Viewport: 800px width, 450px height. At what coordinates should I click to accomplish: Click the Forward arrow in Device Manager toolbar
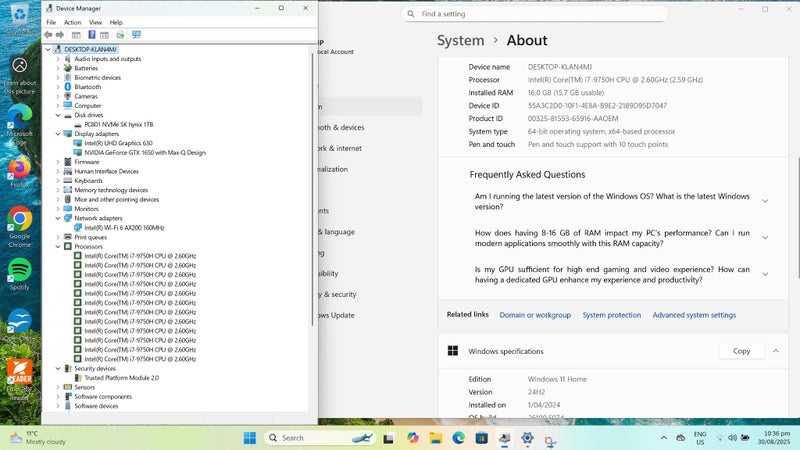click(60, 35)
